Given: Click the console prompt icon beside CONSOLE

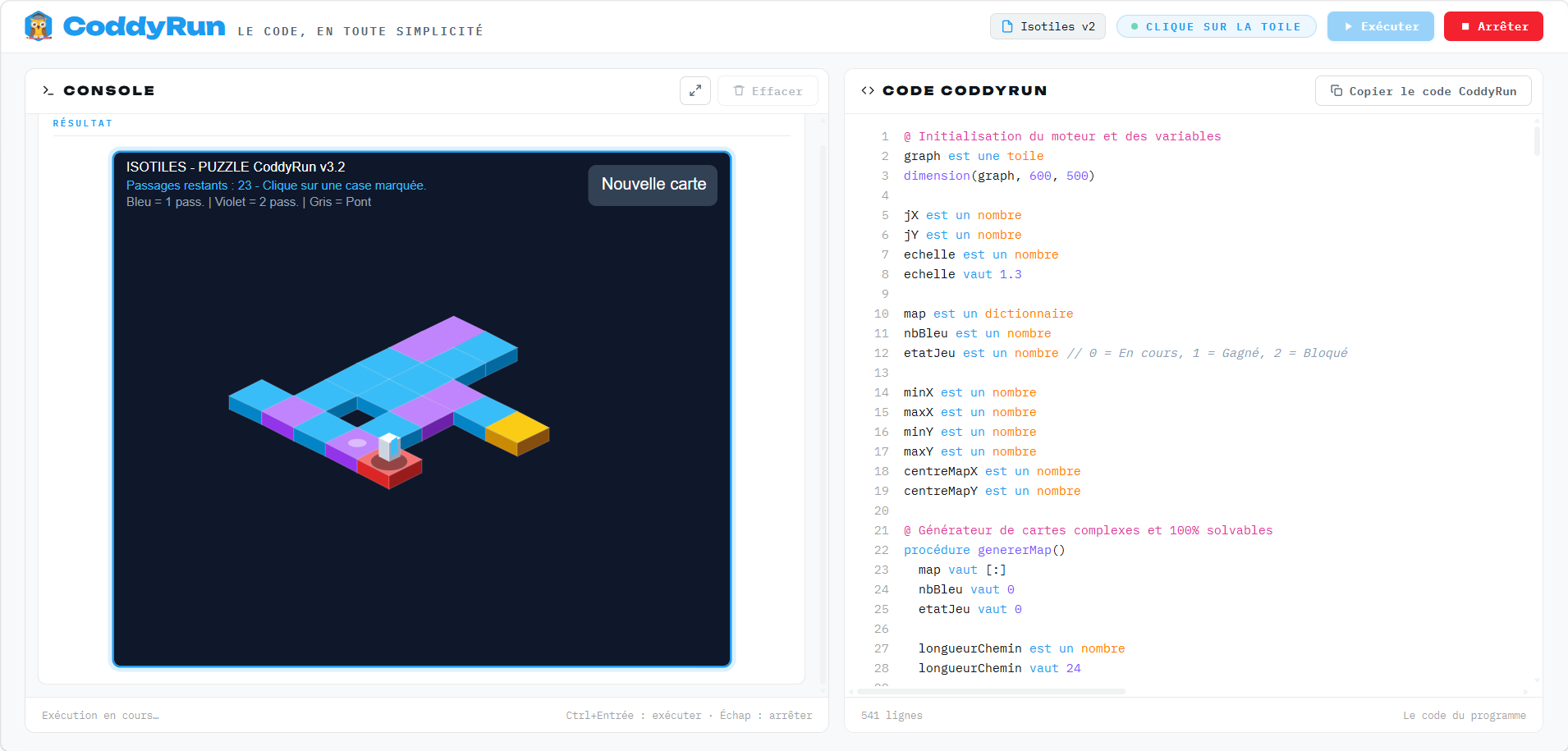Looking at the screenshot, I should pos(48,90).
